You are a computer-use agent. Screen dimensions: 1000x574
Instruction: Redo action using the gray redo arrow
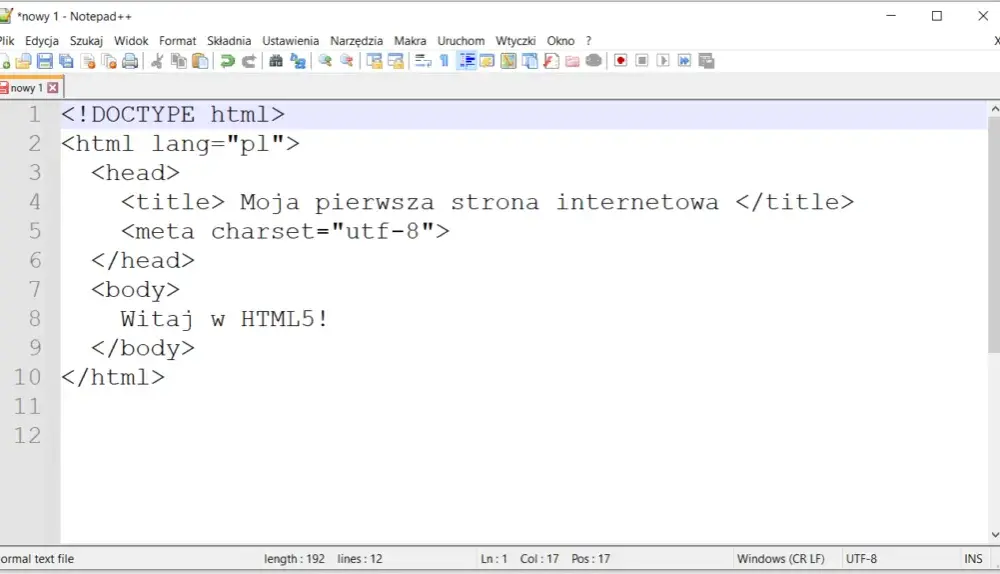point(249,61)
